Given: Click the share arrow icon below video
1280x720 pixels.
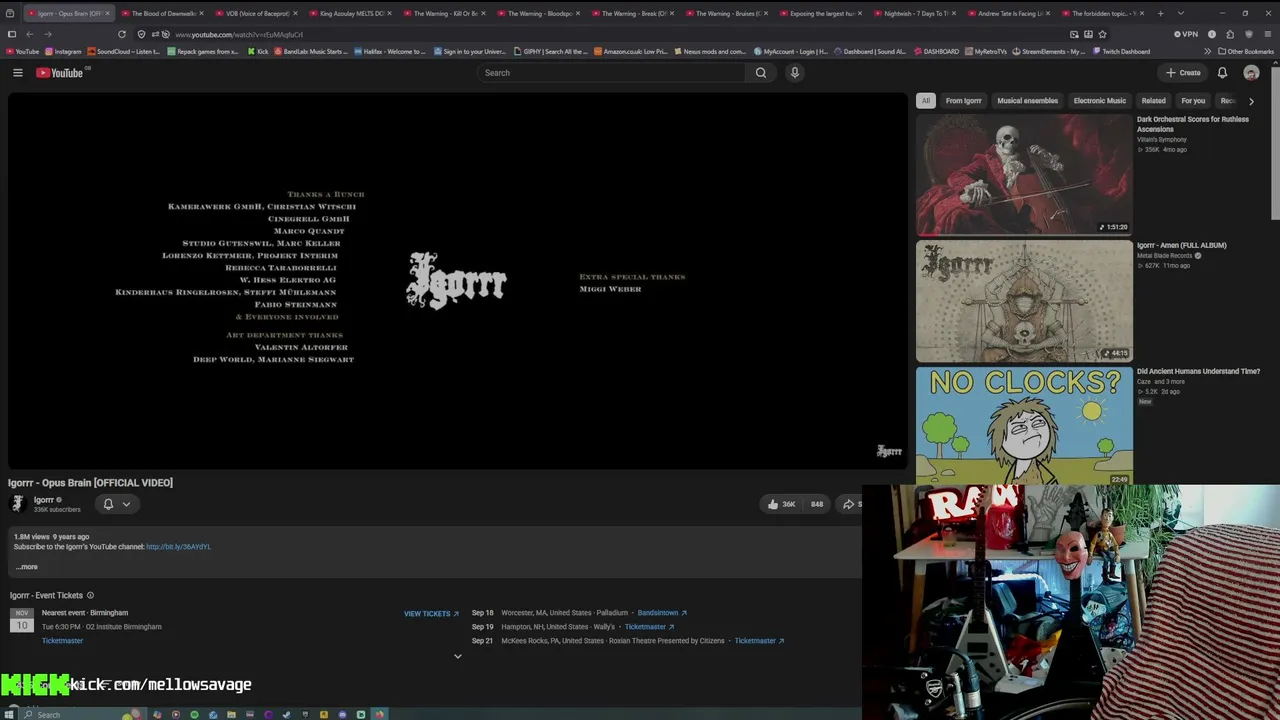Looking at the screenshot, I should point(849,504).
